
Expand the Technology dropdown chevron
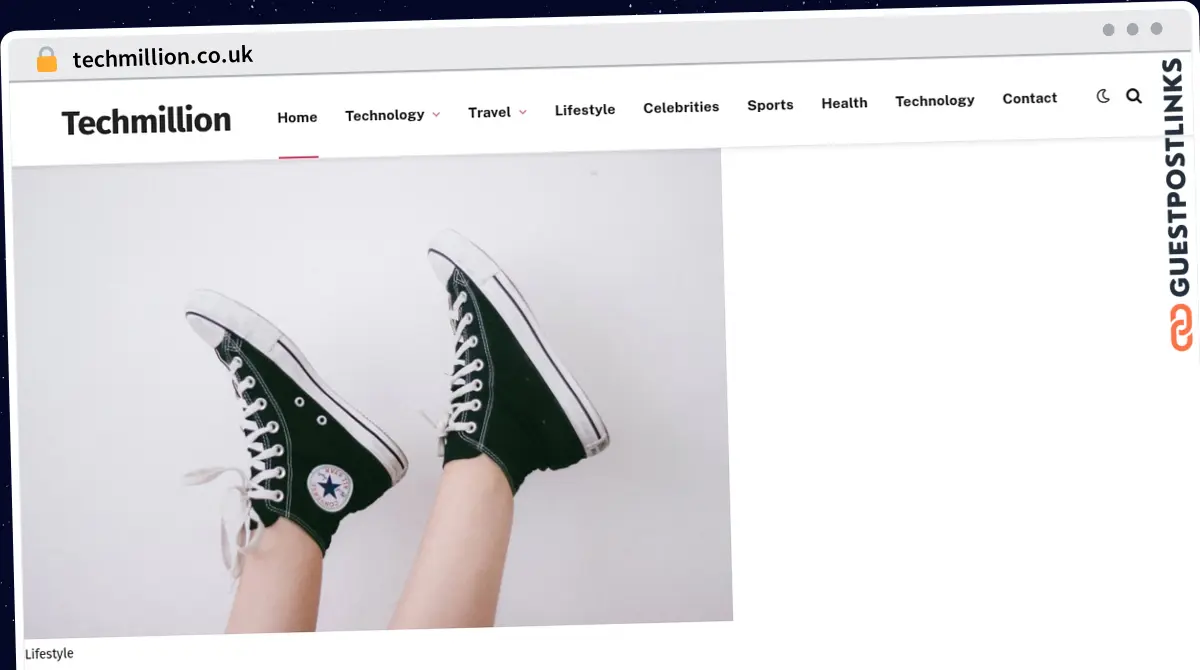coord(436,115)
